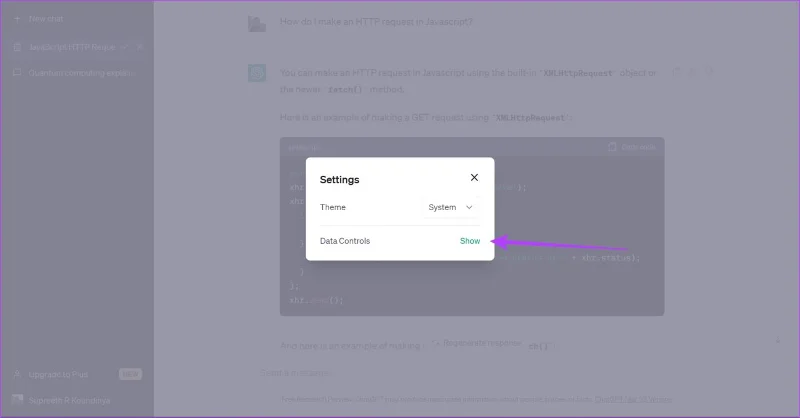Click Copy code on the code block
Viewport: 800px width, 418px height.
coord(632,147)
